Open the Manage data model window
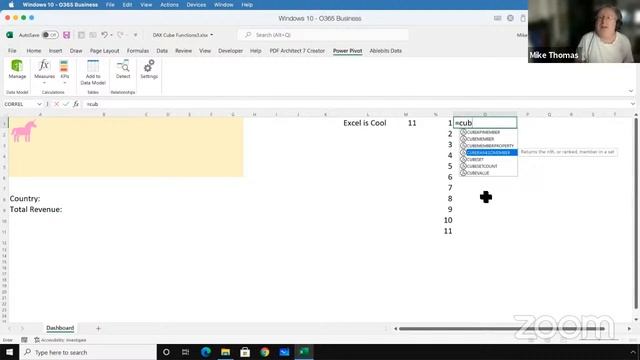This screenshot has height=360, width=640. tap(17, 69)
